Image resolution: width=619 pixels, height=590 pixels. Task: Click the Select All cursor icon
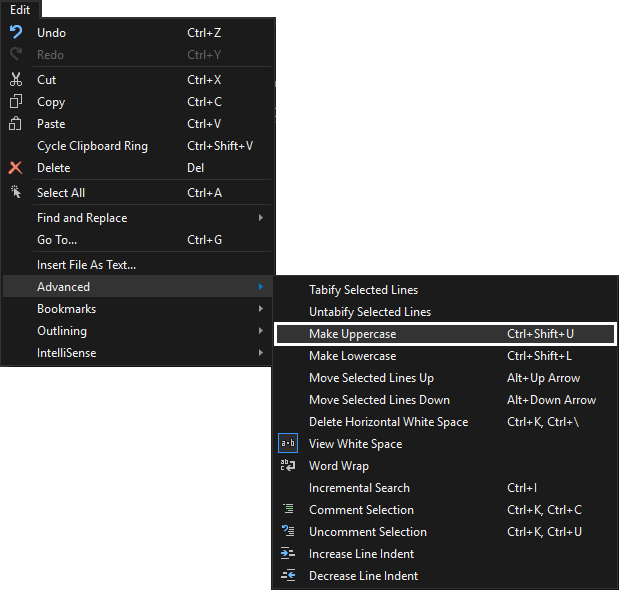click(x=15, y=192)
